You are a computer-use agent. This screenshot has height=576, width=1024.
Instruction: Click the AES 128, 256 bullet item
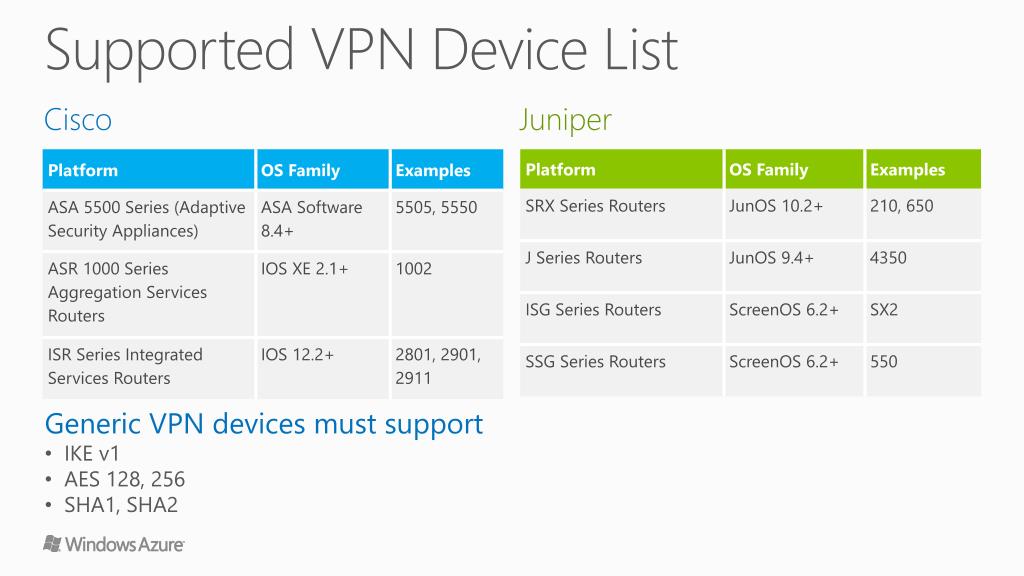pyautogui.click(x=124, y=479)
